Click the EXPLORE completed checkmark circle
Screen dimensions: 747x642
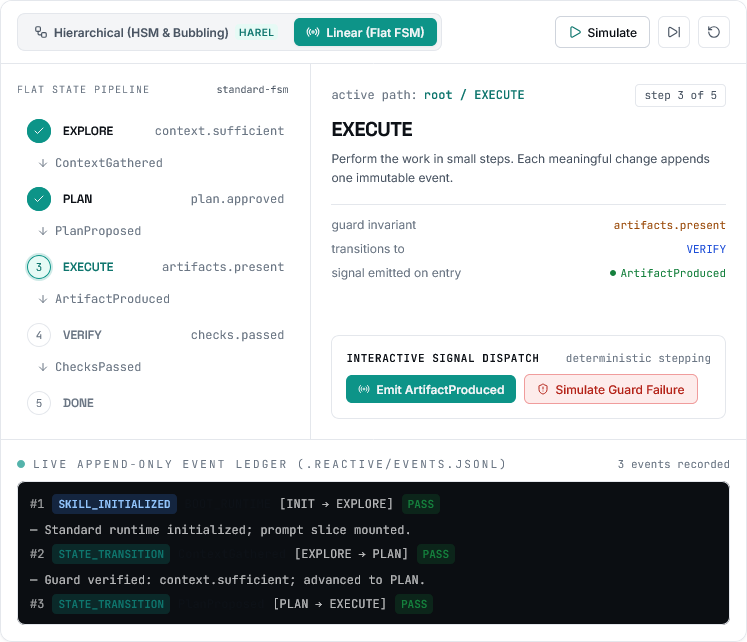click(39, 131)
